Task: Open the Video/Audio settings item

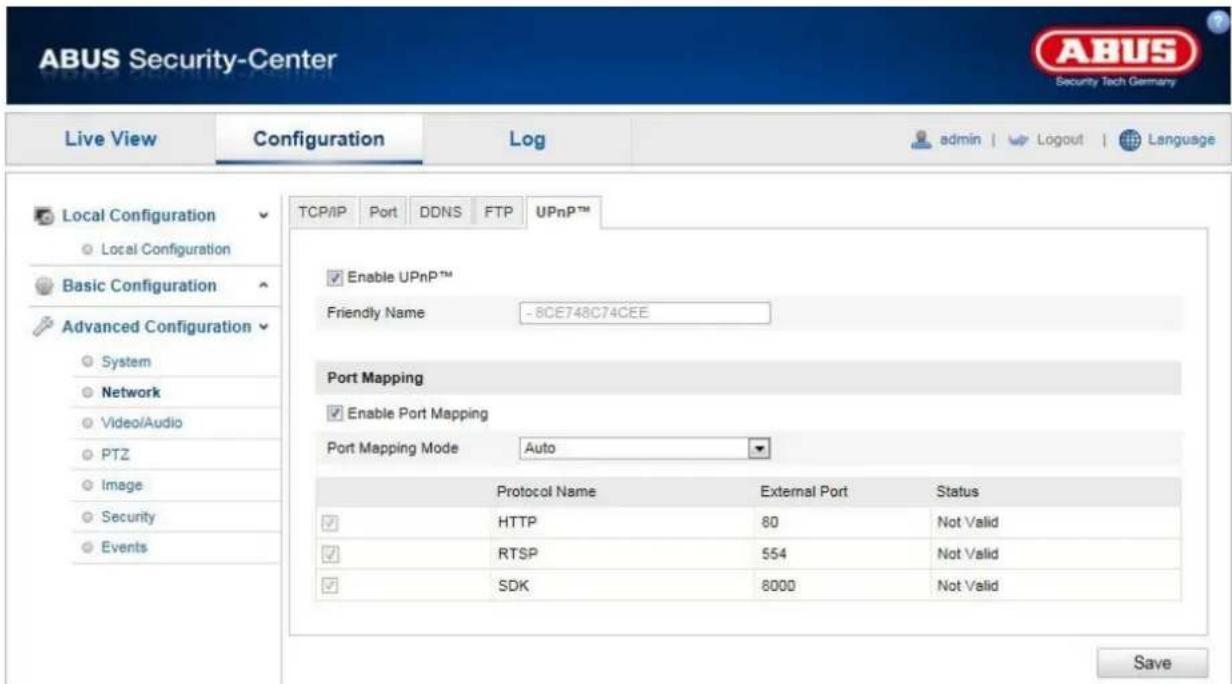Action: [143, 423]
